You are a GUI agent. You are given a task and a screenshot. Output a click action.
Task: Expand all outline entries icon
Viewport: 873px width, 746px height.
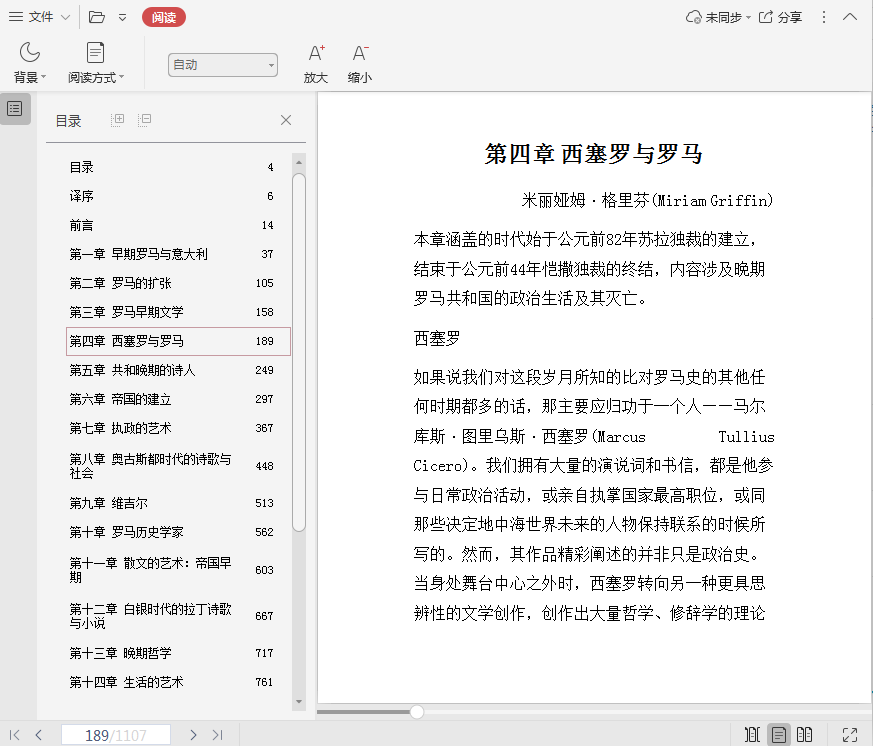click(x=118, y=120)
